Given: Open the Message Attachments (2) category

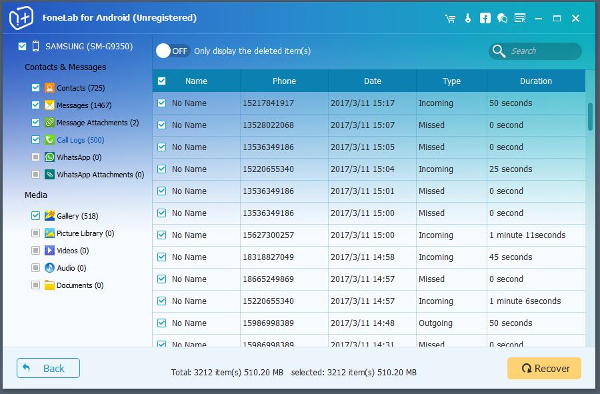Looking at the screenshot, I should tap(98, 122).
